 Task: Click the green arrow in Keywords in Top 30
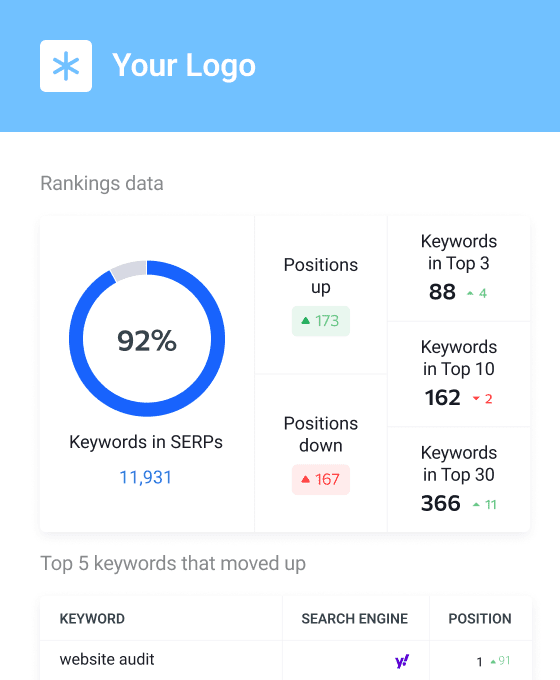[x=476, y=504]
